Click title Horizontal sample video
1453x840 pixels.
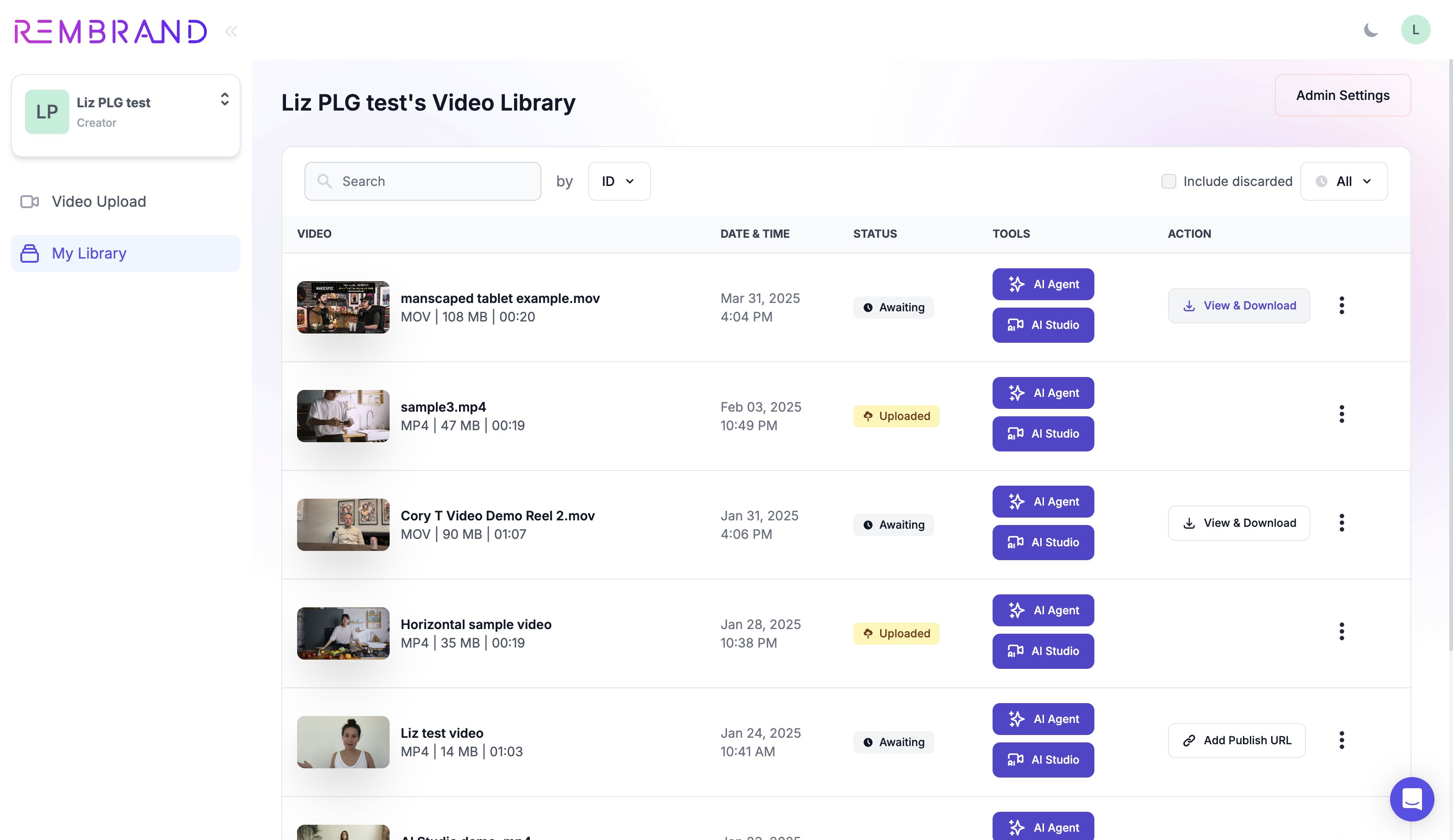(x=476, y=624)
